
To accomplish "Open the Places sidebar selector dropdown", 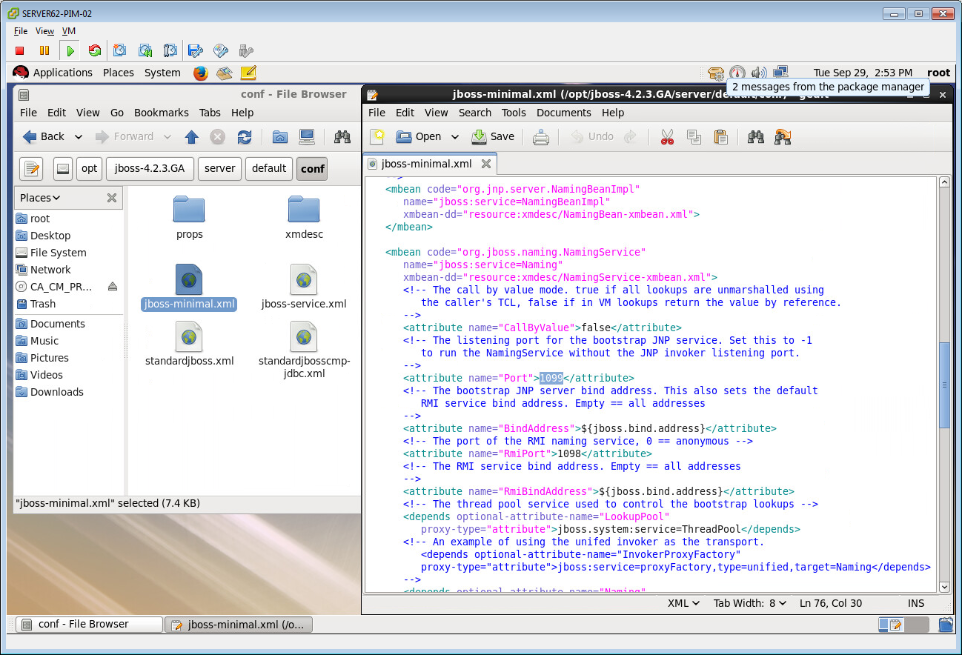I will click(40, 197).
